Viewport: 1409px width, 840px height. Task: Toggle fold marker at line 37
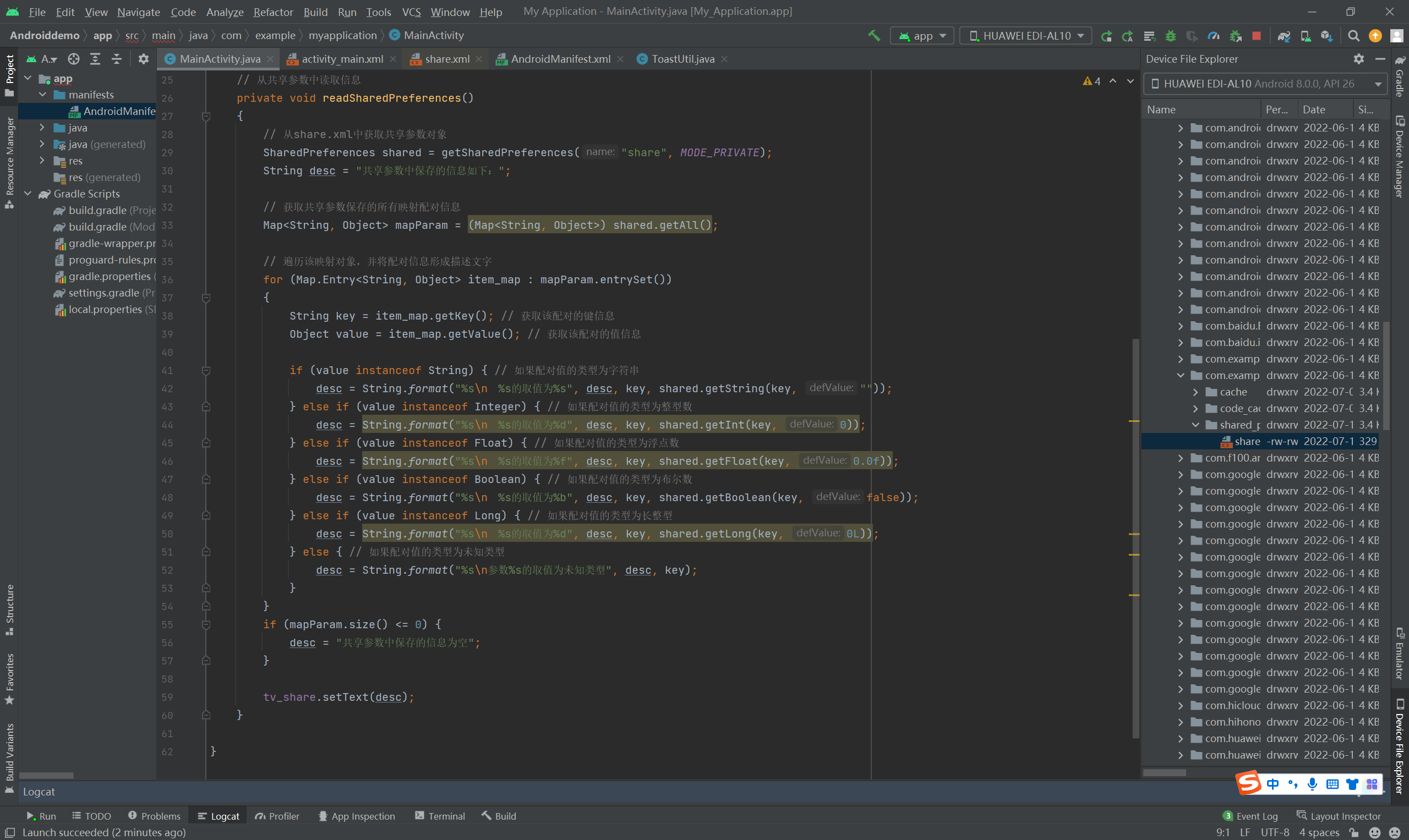[x=206, y=298]
